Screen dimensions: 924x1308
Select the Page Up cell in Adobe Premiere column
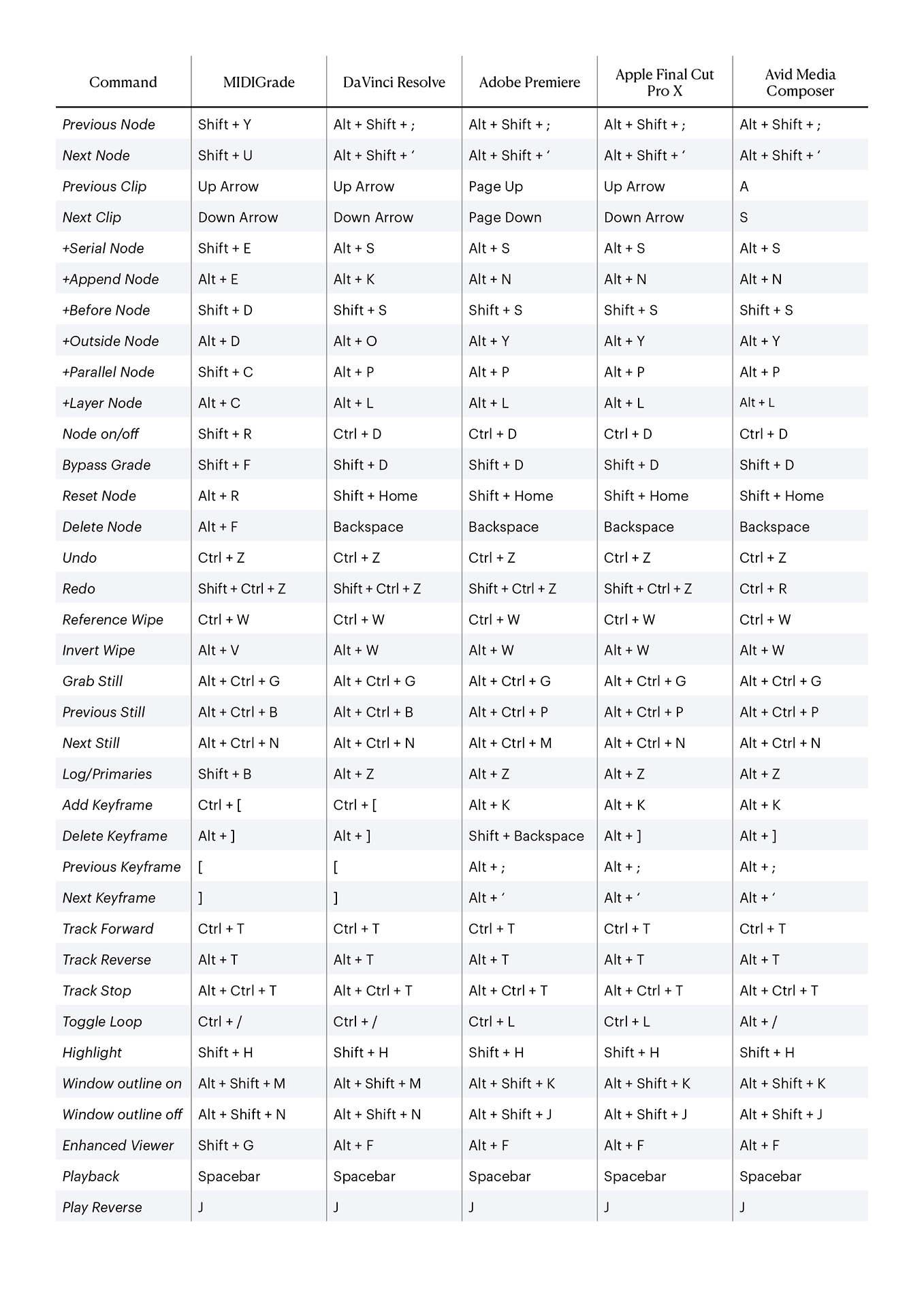point(495,187)
